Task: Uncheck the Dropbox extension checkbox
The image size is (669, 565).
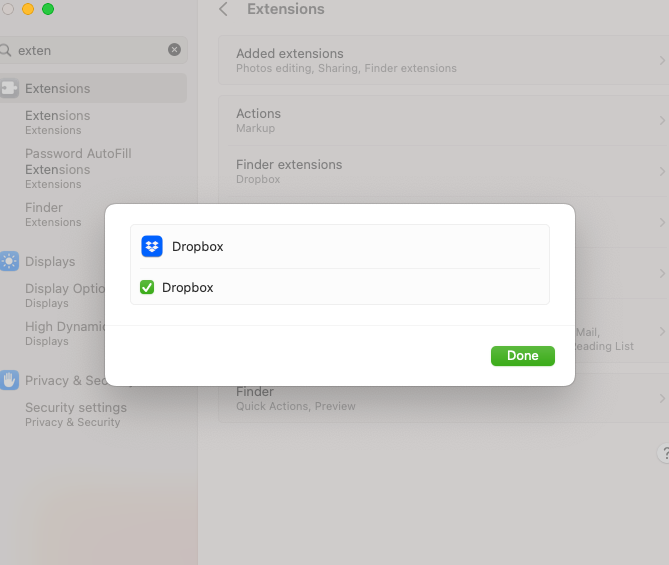Action: point(147,287)
